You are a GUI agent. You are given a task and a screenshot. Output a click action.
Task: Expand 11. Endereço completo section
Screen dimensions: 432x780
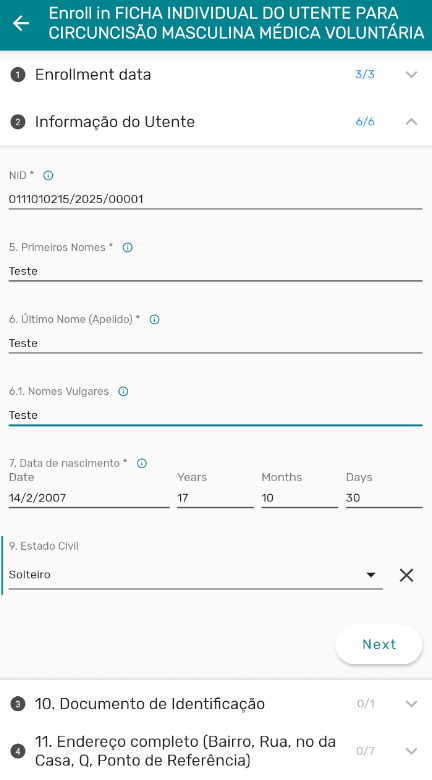tap(411, 751)
